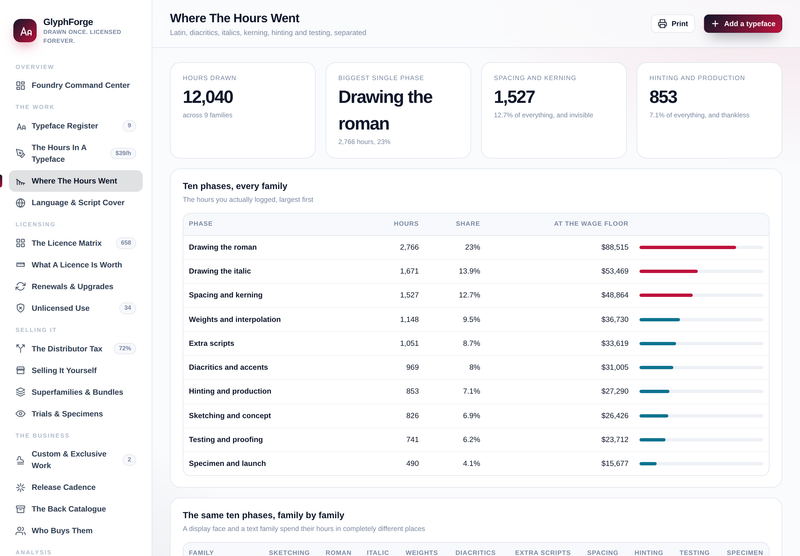The width and height of the screenshot is (800, 556).
Task: Select the Diacritics and accents row label
Action: point(228,367)
